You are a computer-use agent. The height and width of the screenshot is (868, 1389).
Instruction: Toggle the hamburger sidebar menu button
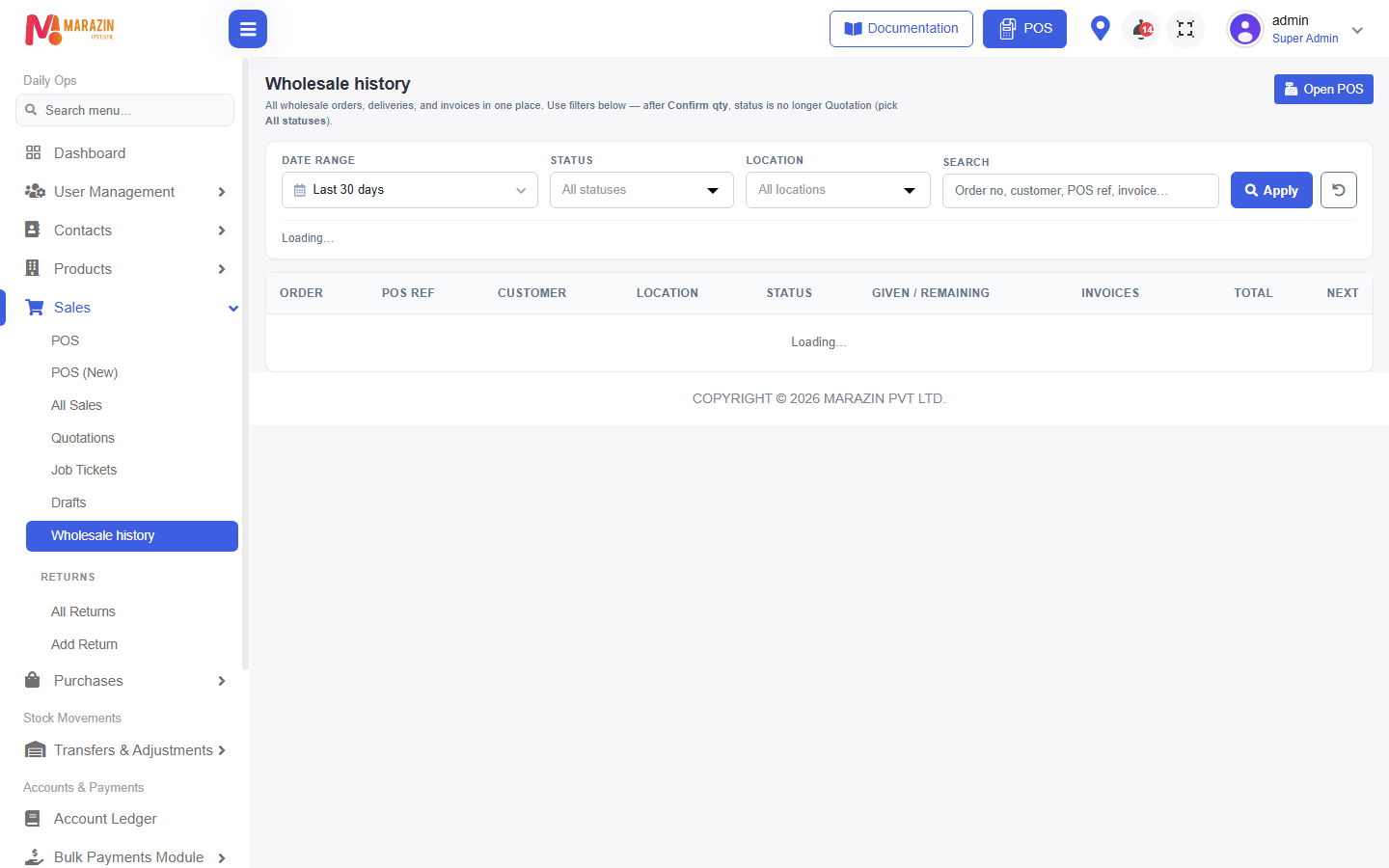[x=248, y=29]
